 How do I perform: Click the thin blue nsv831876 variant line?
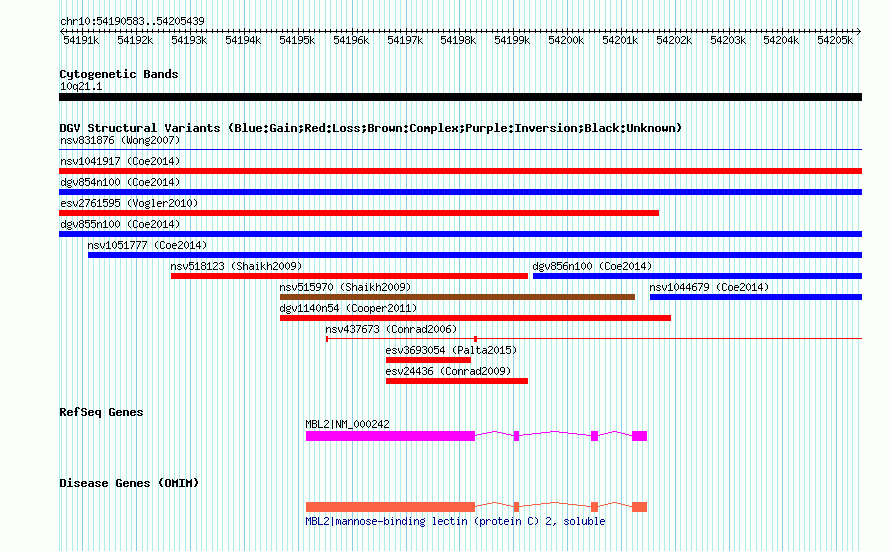pyautogui.click(x=460, y=150)
